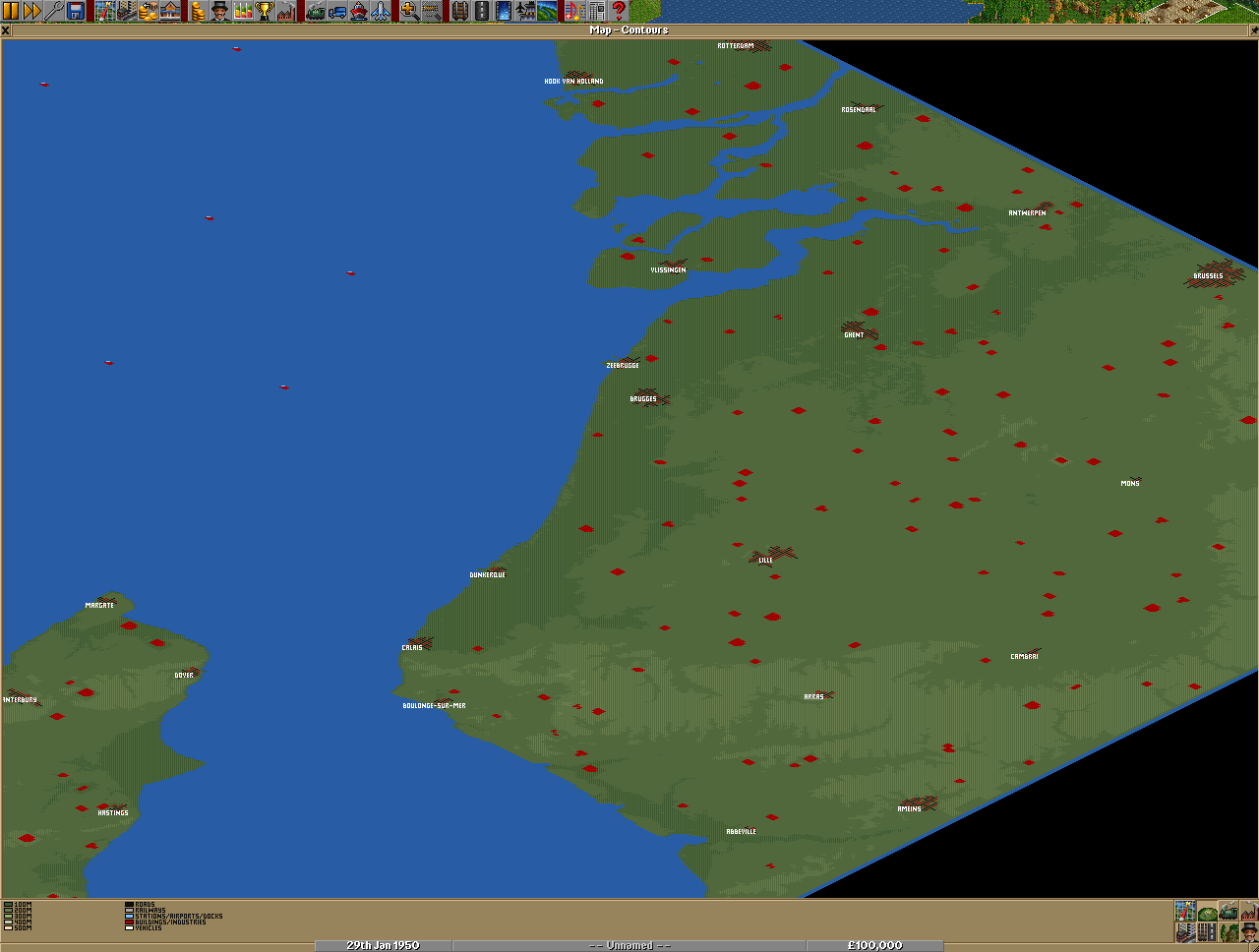Show the company league trophy icon
This screenshot has height=952, width=1259.
click(x=264, y=12)
